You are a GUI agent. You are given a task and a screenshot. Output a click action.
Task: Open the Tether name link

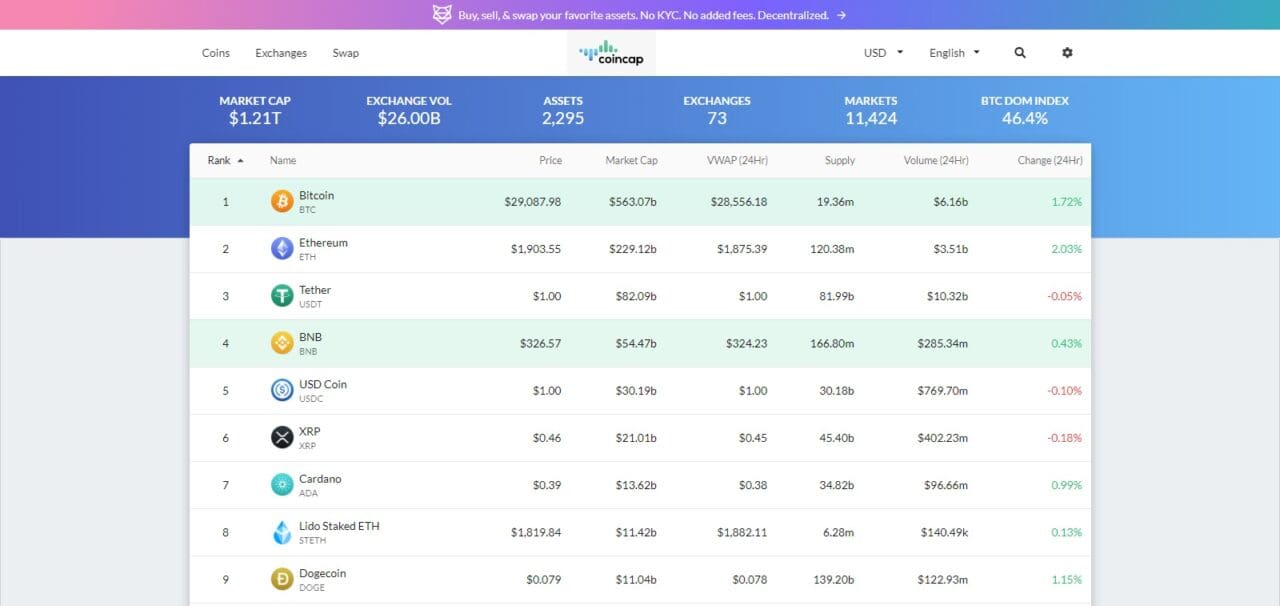point(315,289)
